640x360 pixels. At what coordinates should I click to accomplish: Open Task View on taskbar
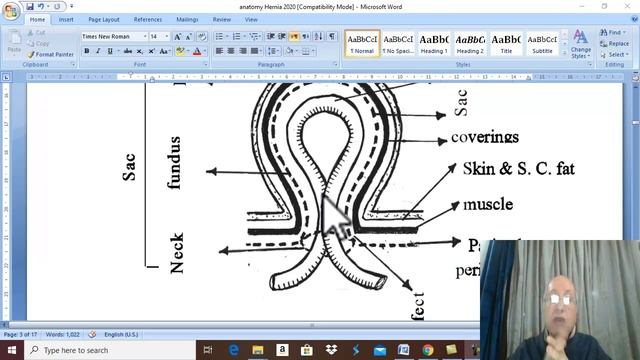(x=208, y=350)
